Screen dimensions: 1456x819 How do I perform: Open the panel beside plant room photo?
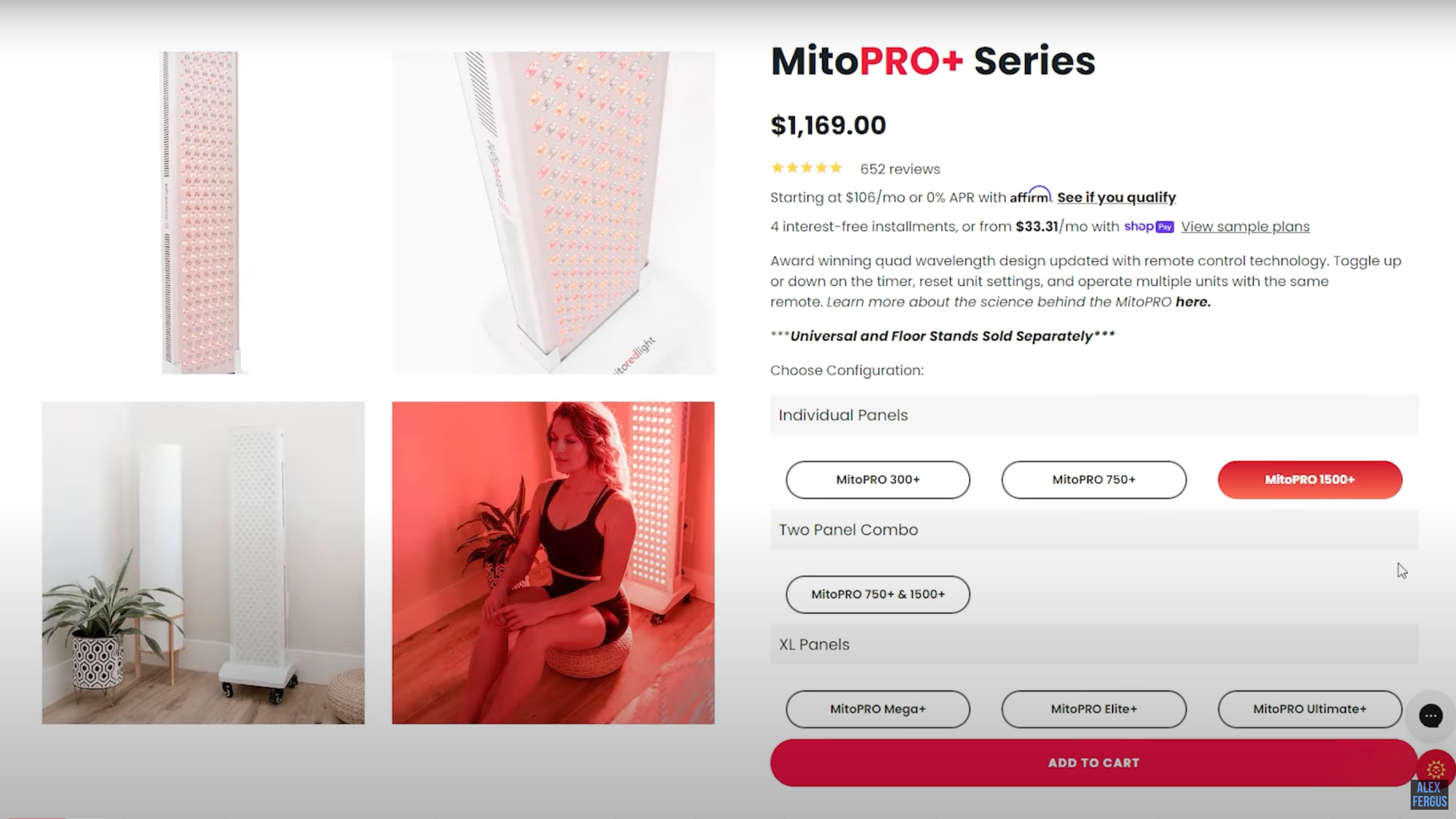(203, 563)
